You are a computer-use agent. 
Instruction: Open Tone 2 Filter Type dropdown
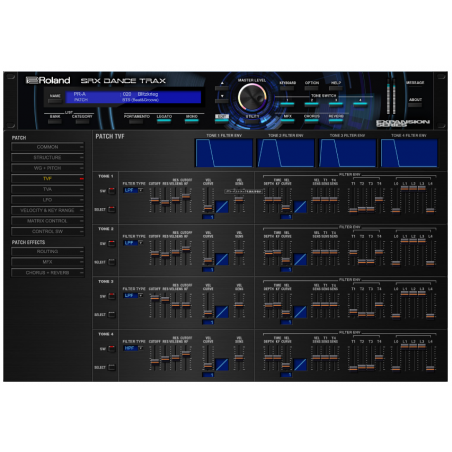click(133, 243)
